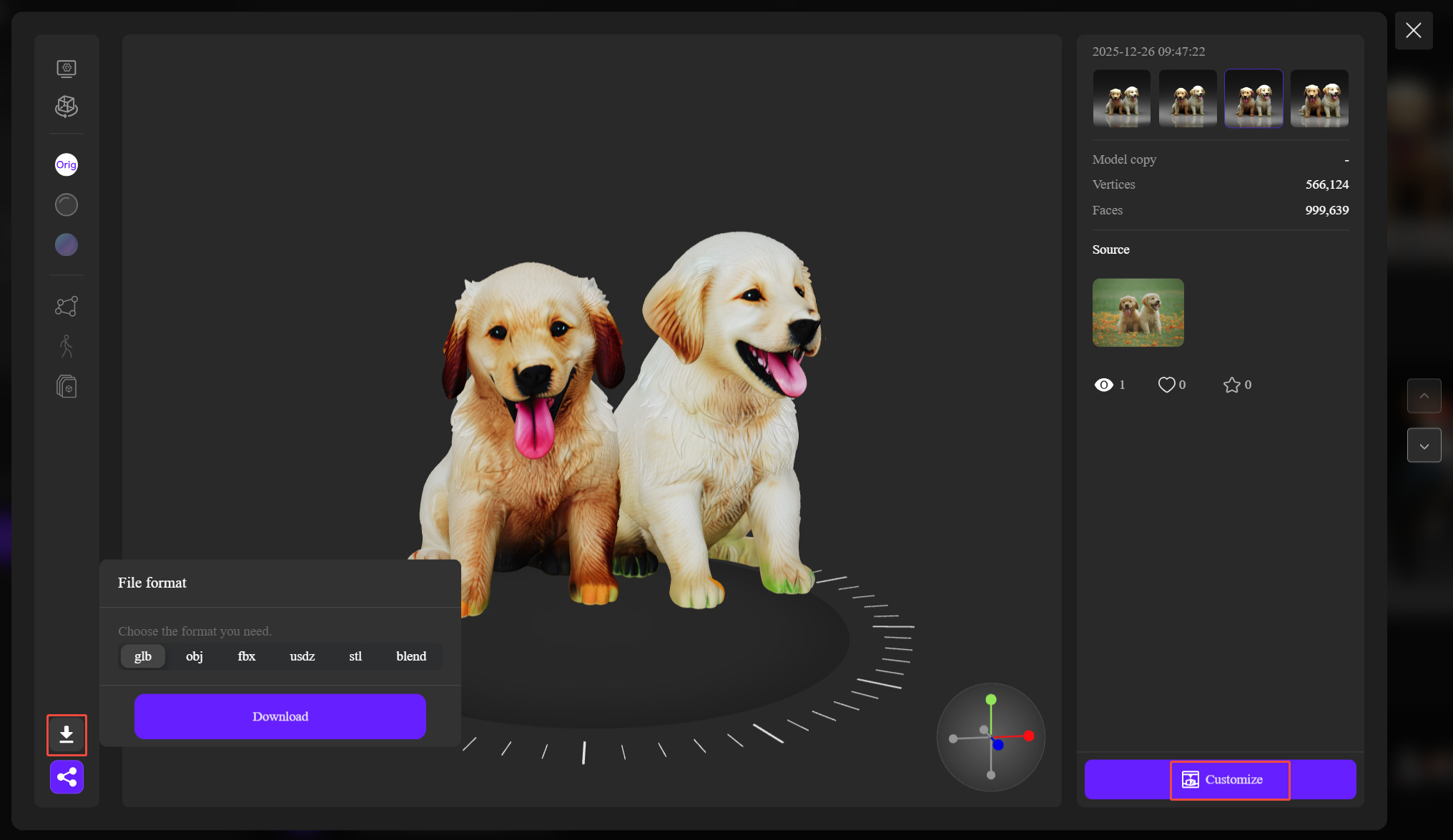Viewport: 1453px width, 840px height.
Task: Click the star favorite icon
Action: click(1231, 385)
